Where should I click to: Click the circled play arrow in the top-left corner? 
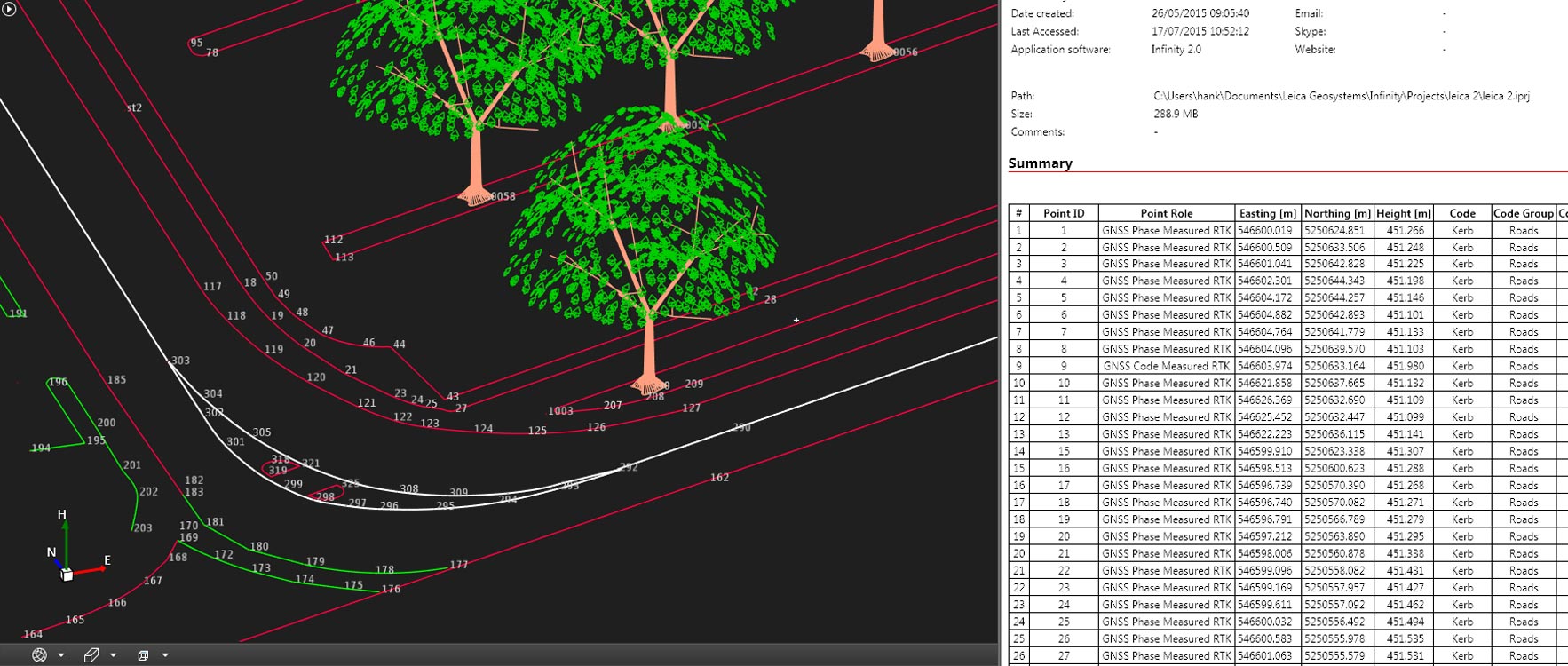(x=9, y=10)
